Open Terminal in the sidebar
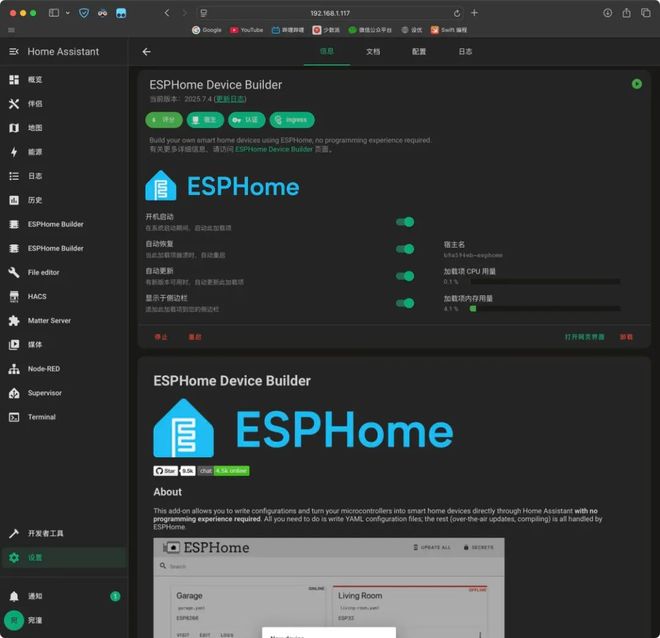This screenshot has width=660, height=638. pyautogui.click(x=64, y=417)
